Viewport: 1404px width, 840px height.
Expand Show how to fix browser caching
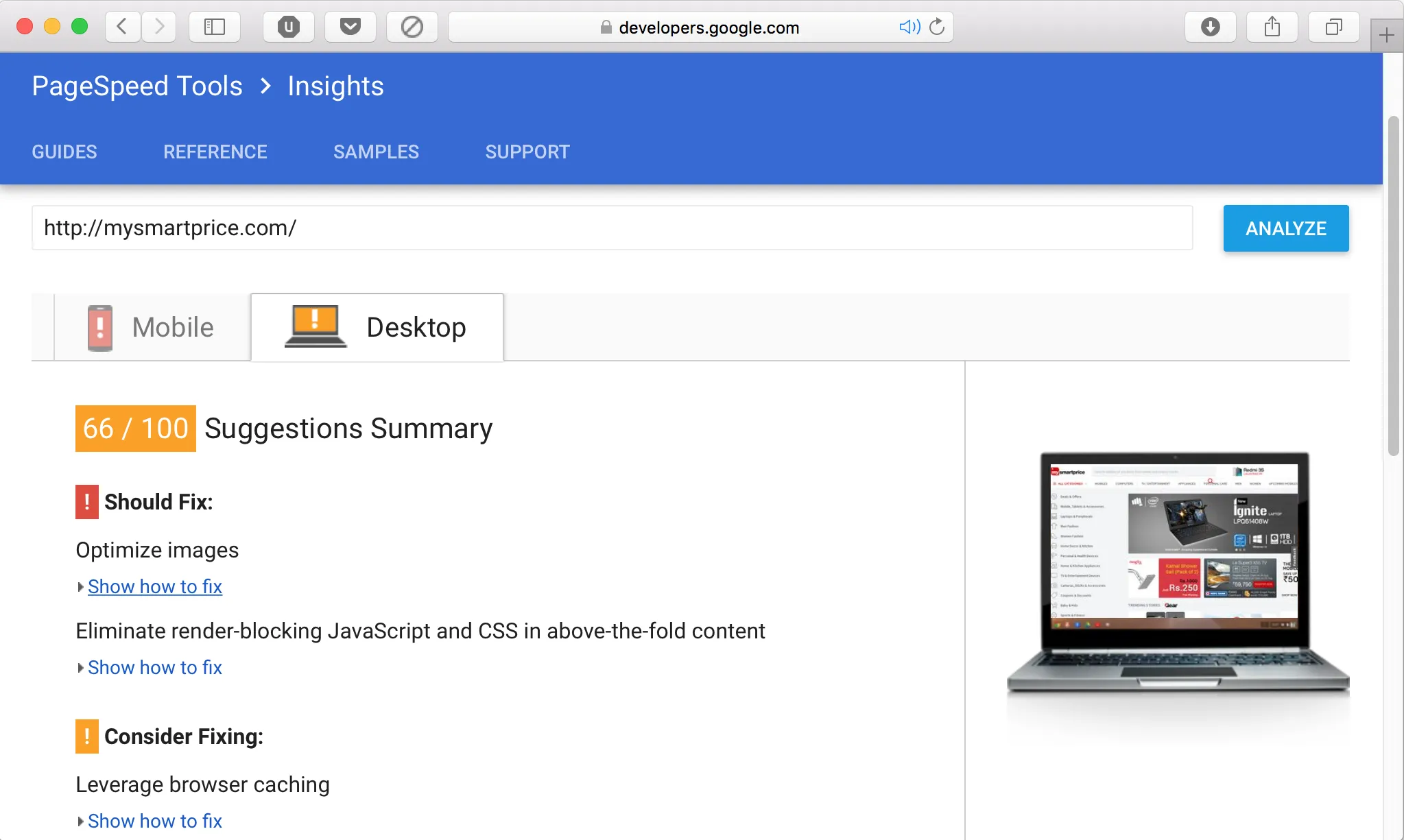tap(155, 821)
